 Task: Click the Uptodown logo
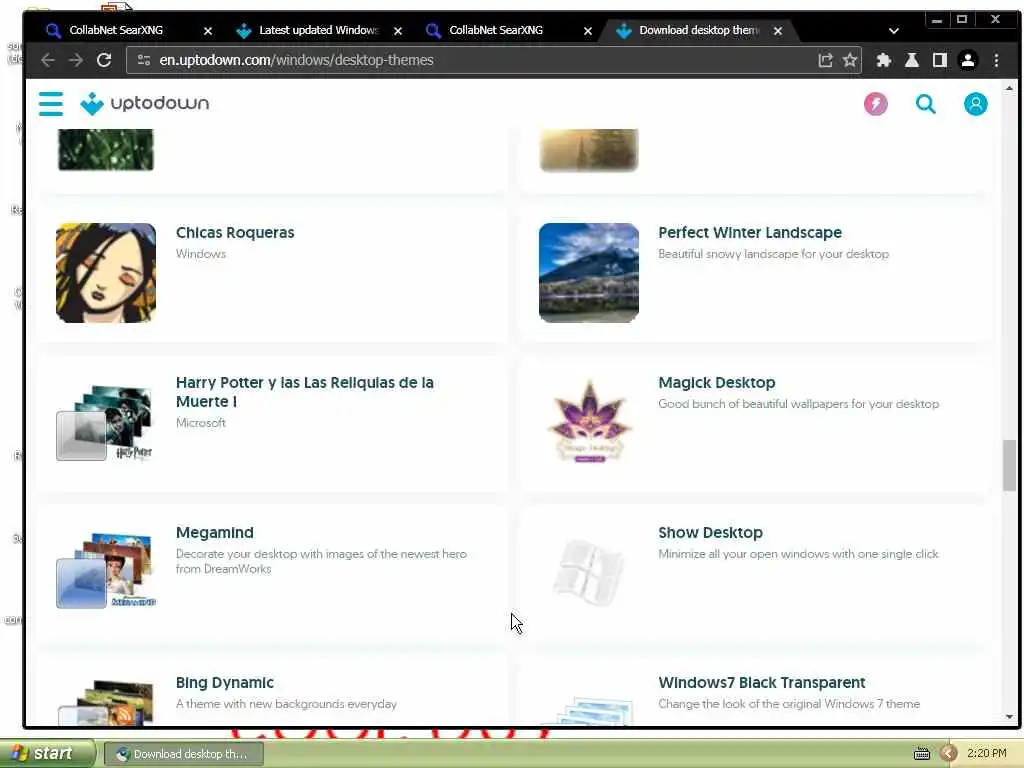click(x=144, y=103)
